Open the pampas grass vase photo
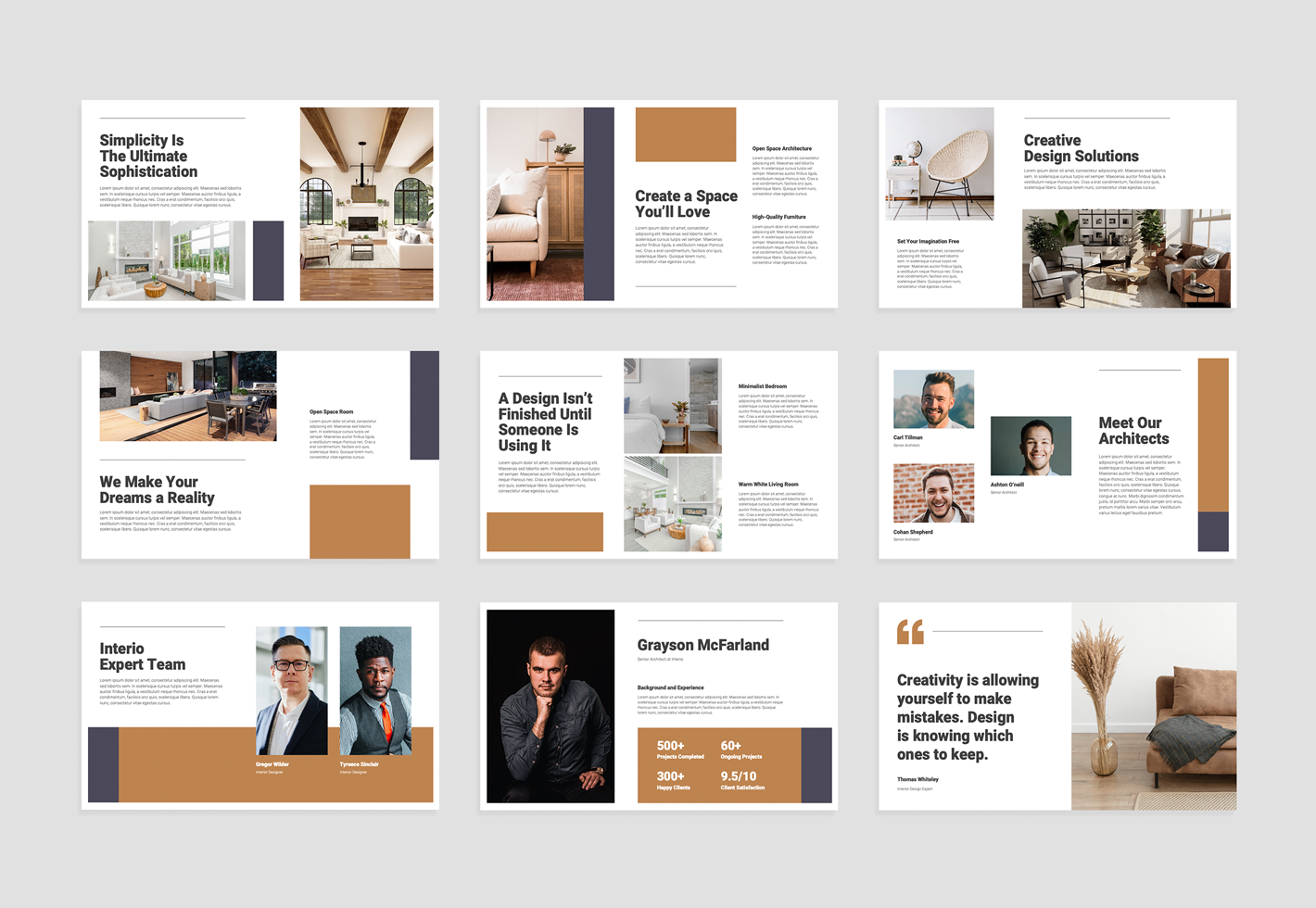This screenshot has width=1316, height=908. pos(1153,706)
